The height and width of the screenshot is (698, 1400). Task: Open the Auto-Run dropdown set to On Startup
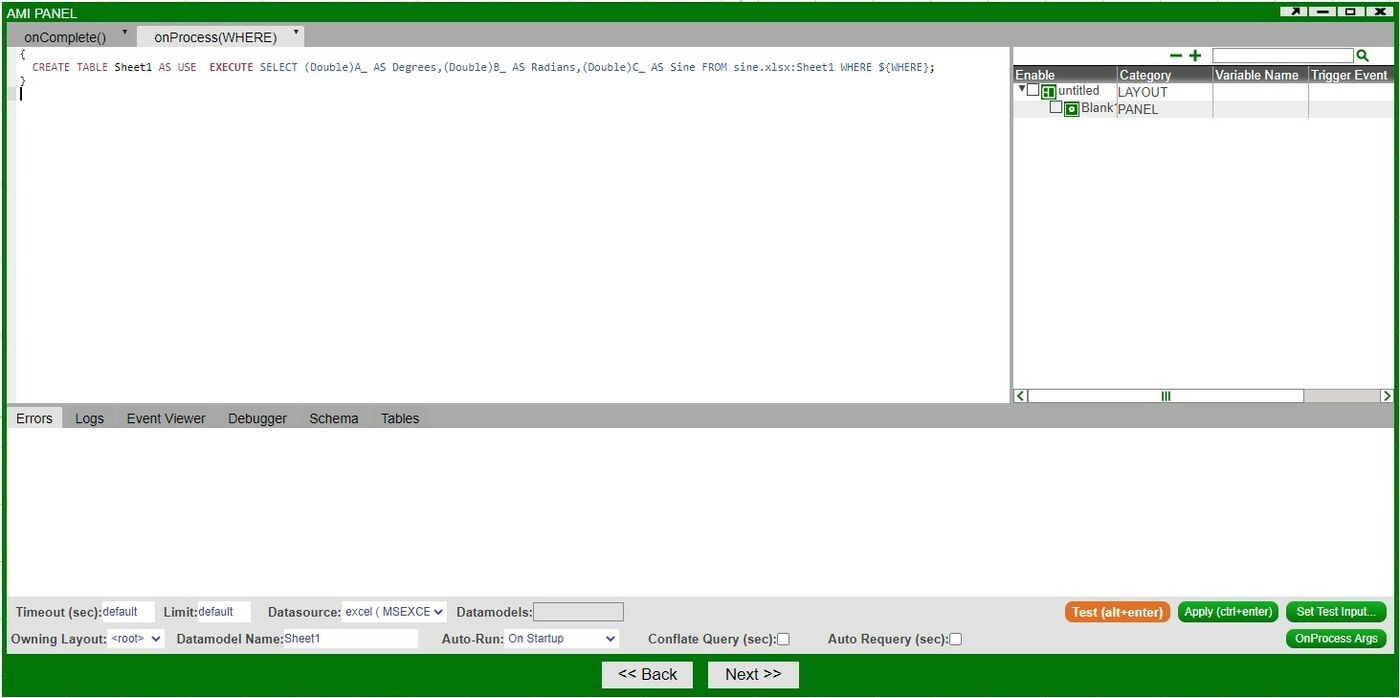coord(560,638)
